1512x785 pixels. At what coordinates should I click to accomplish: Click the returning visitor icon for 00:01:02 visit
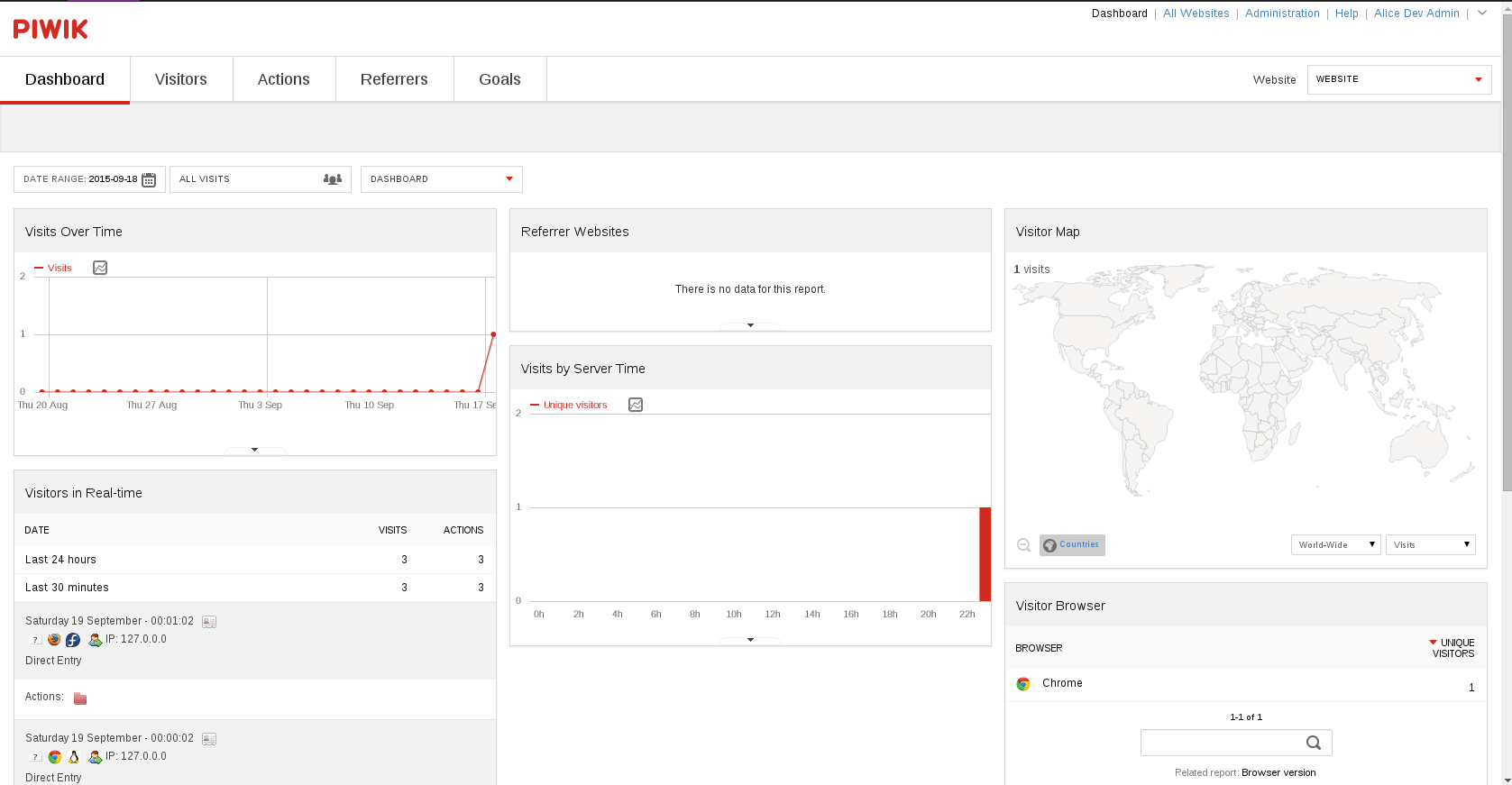tap(95, 640)
